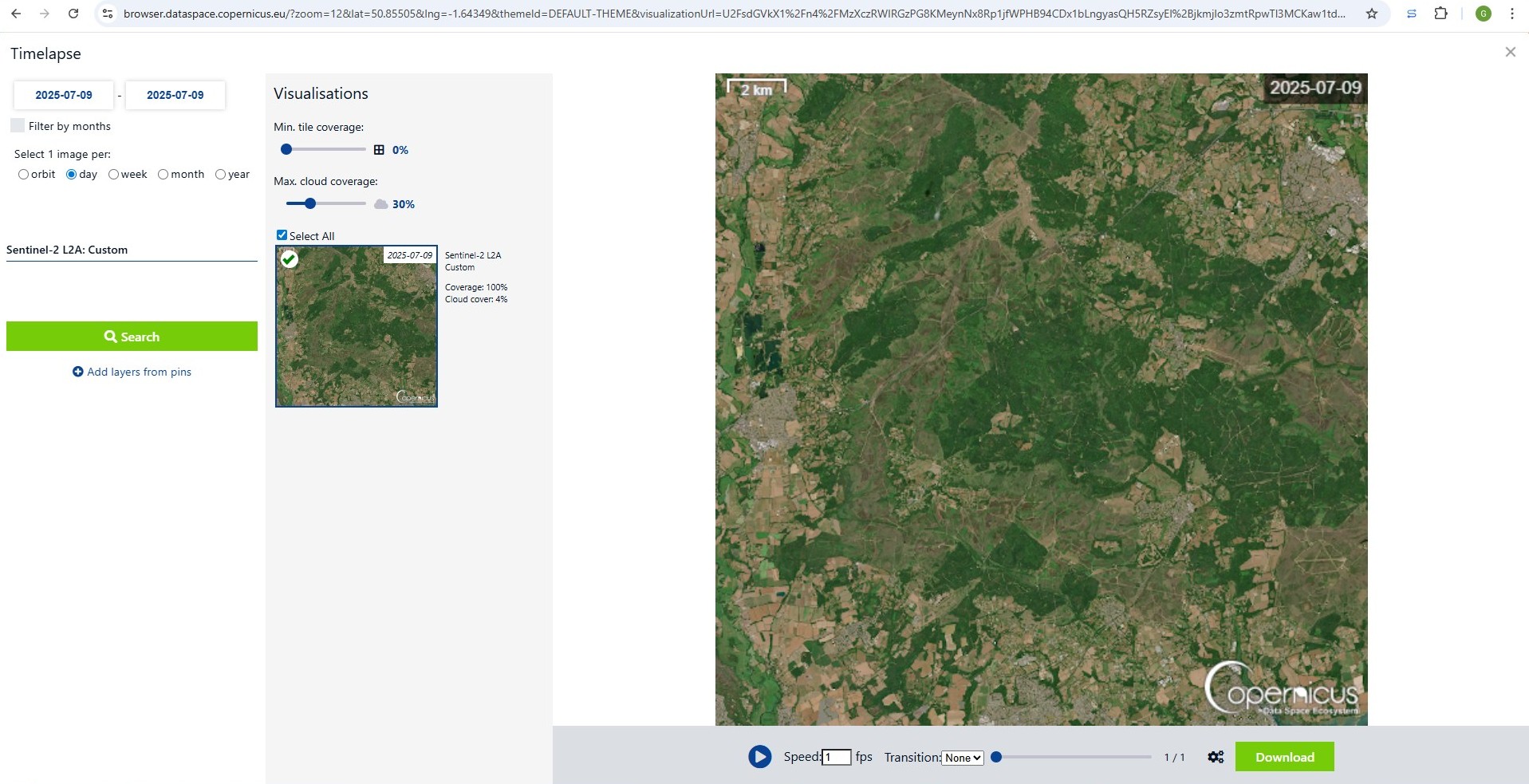Image resolution: width=1529 pixels, height=784 pixels.
Task: Click Add layers from pins
Action: pyautogui.click(x=132, y=372)
